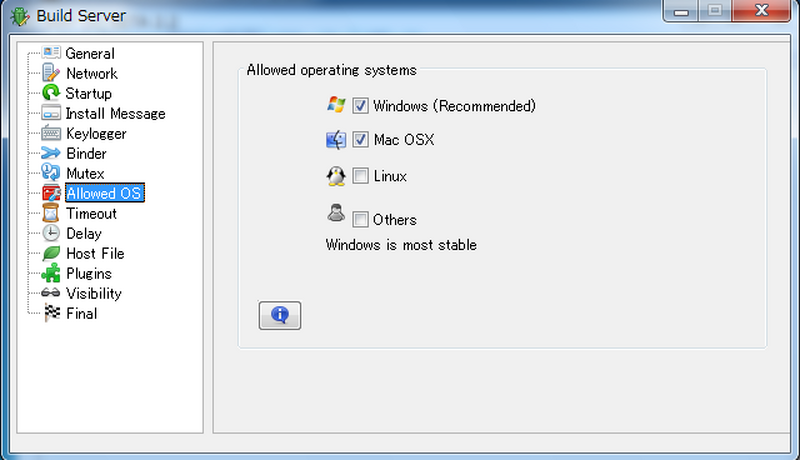Click the General icon in the sidebar

[x=51, y=54]
